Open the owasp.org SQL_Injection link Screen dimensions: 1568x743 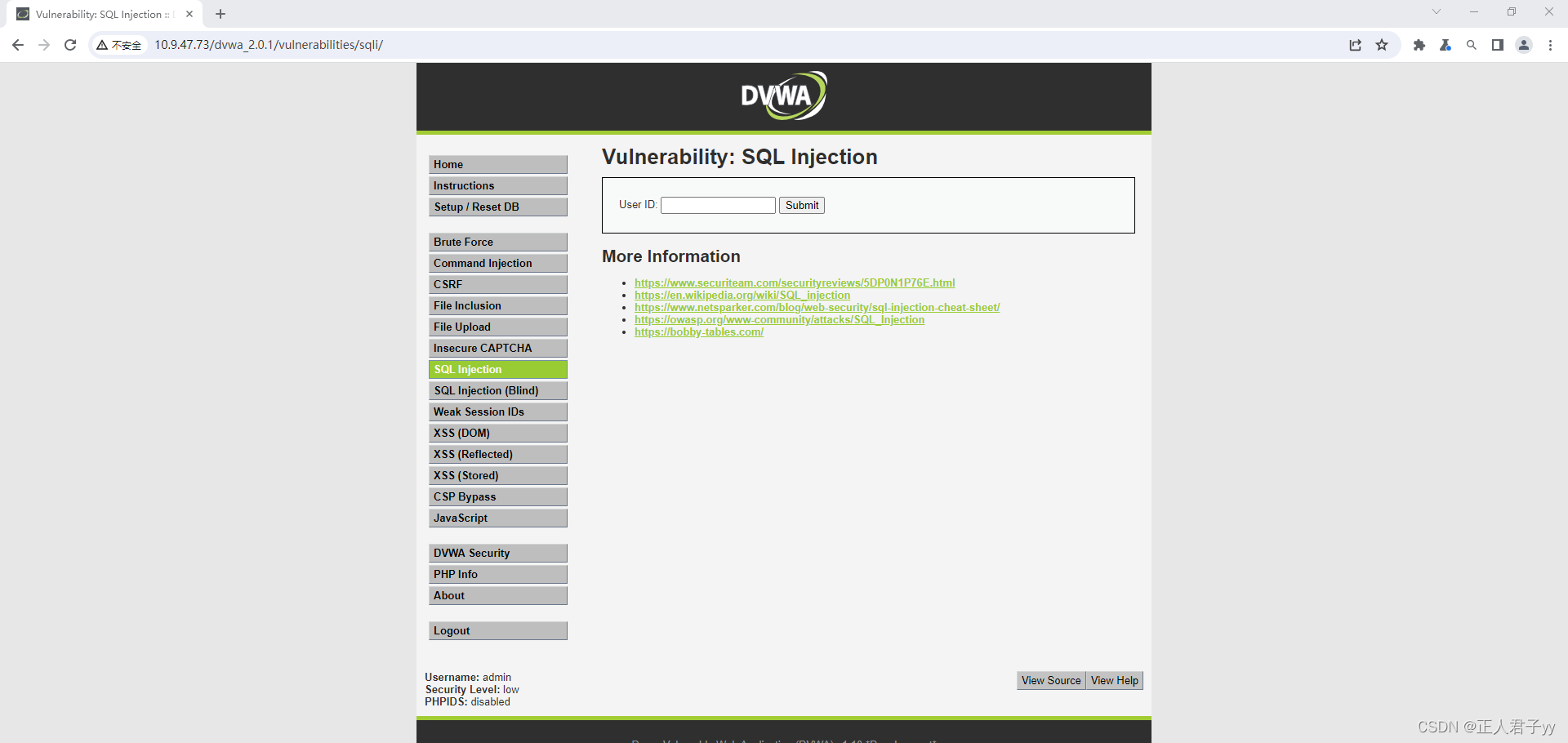point(780,319)
